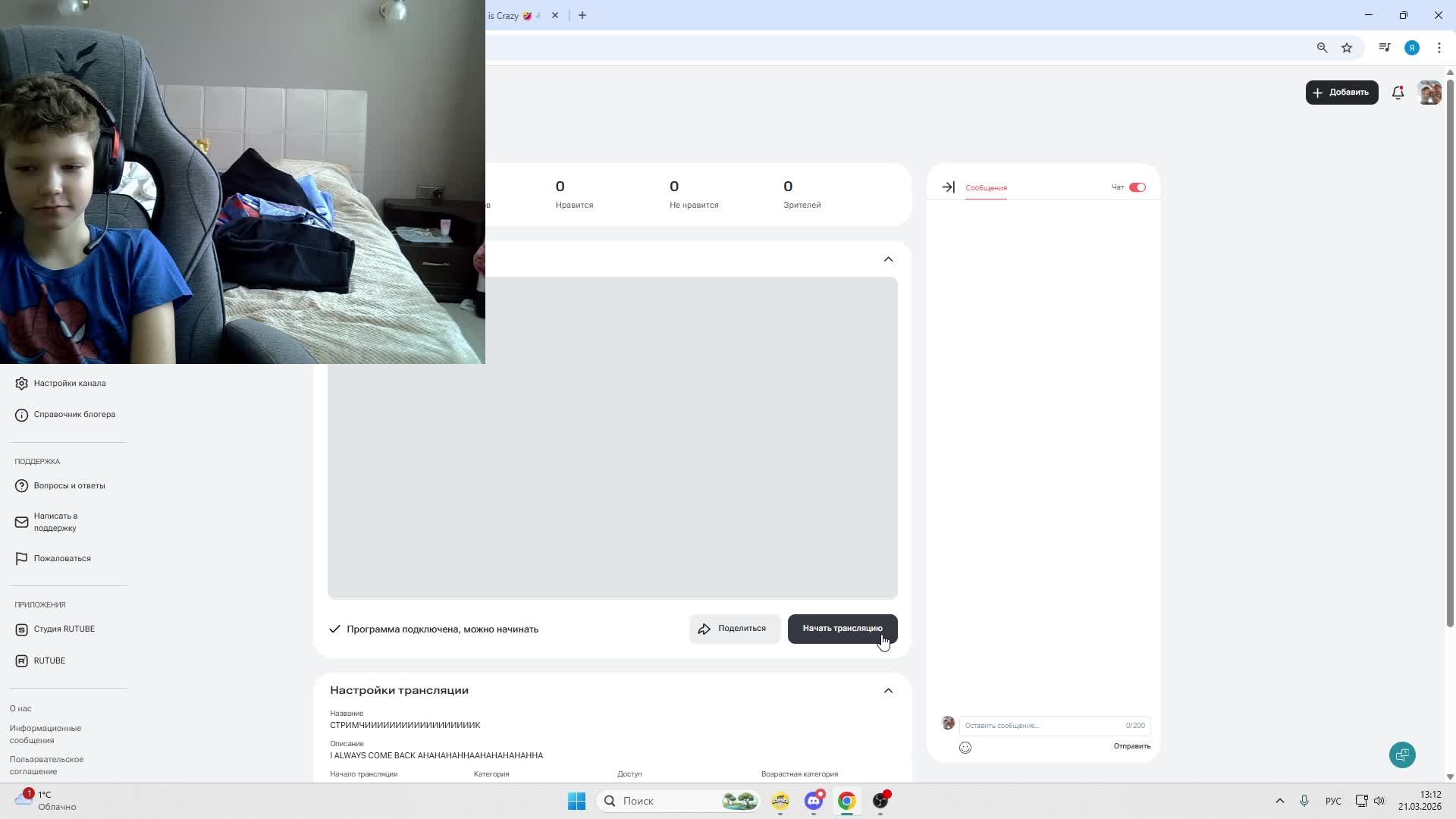Open the Add button menu

pos(1341,93)
